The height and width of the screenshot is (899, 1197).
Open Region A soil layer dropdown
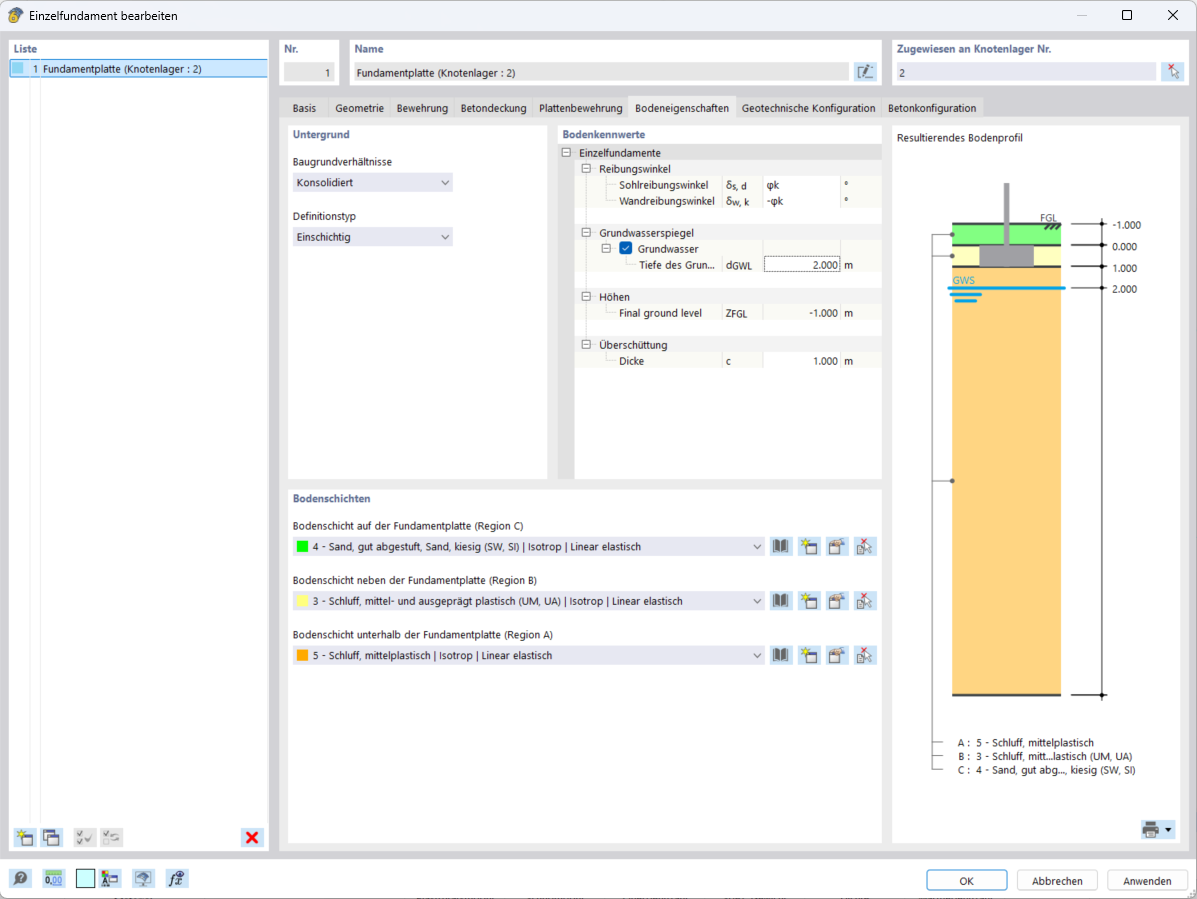(528, 655)
